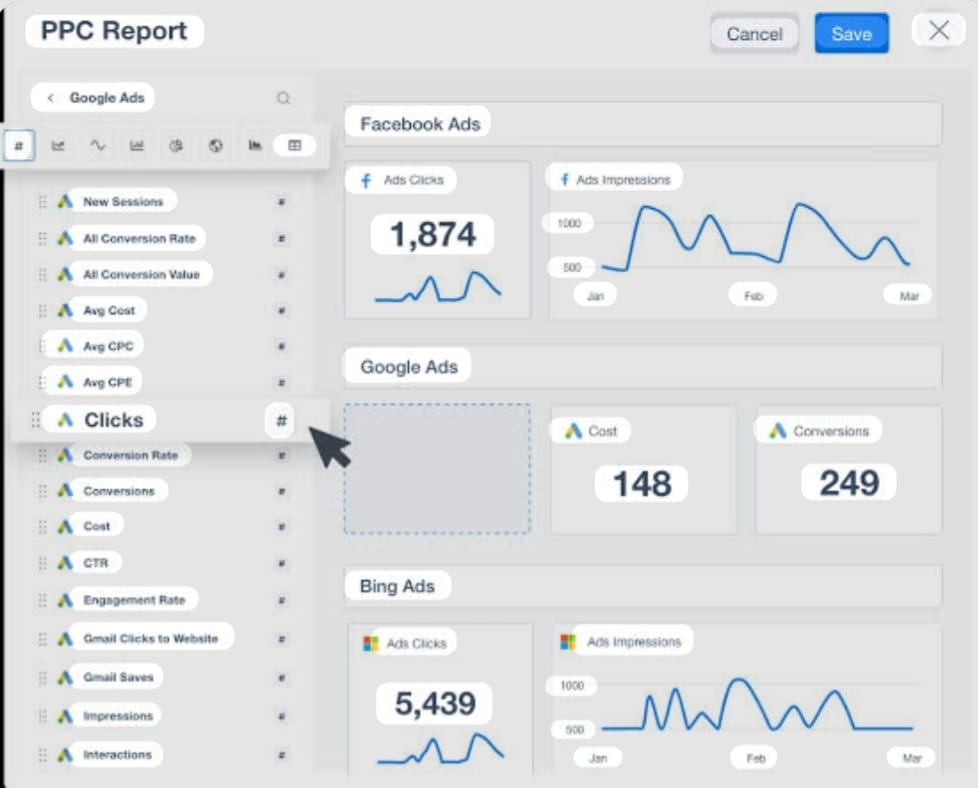Open the Bing Ads Clicks 5,439 widget

pos(440,699)
